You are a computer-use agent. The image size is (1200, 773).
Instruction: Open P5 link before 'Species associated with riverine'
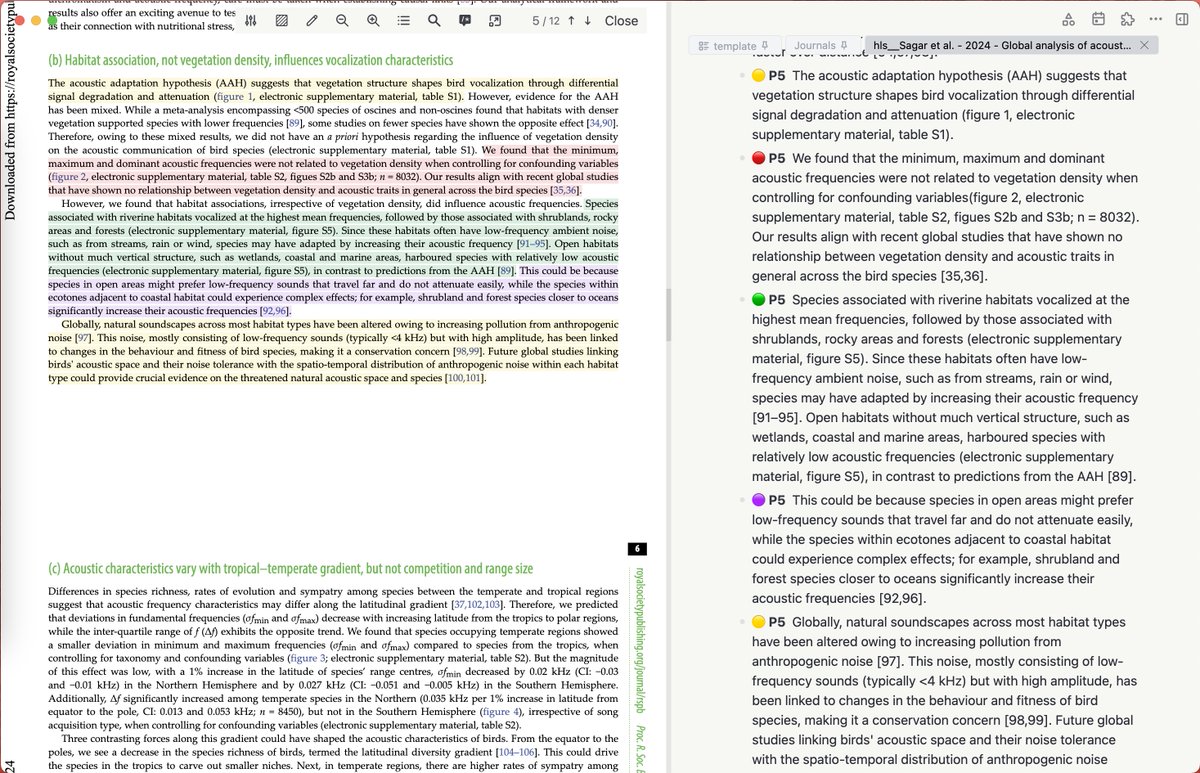pyautogui.click(x=777, y=300)
